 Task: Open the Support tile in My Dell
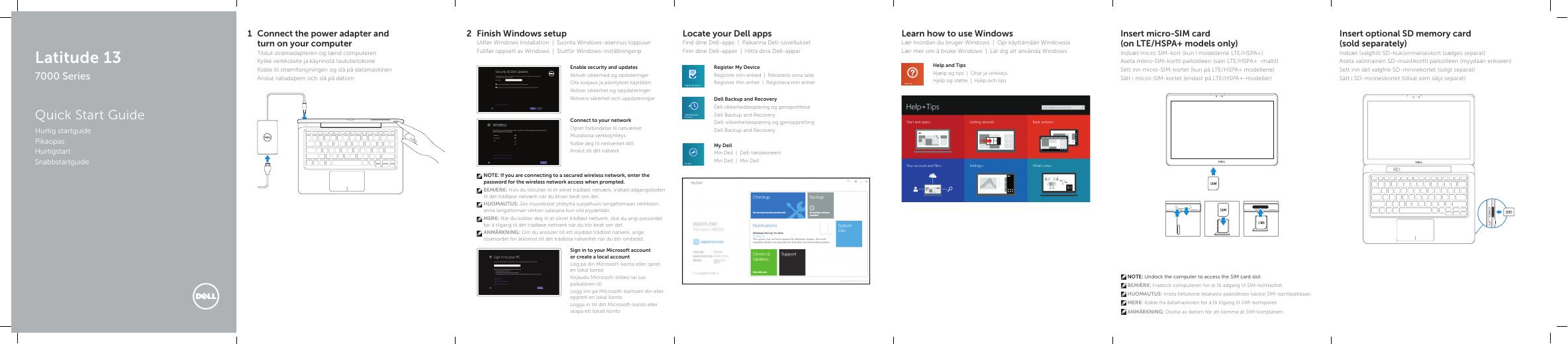click(x=793, y=262)
